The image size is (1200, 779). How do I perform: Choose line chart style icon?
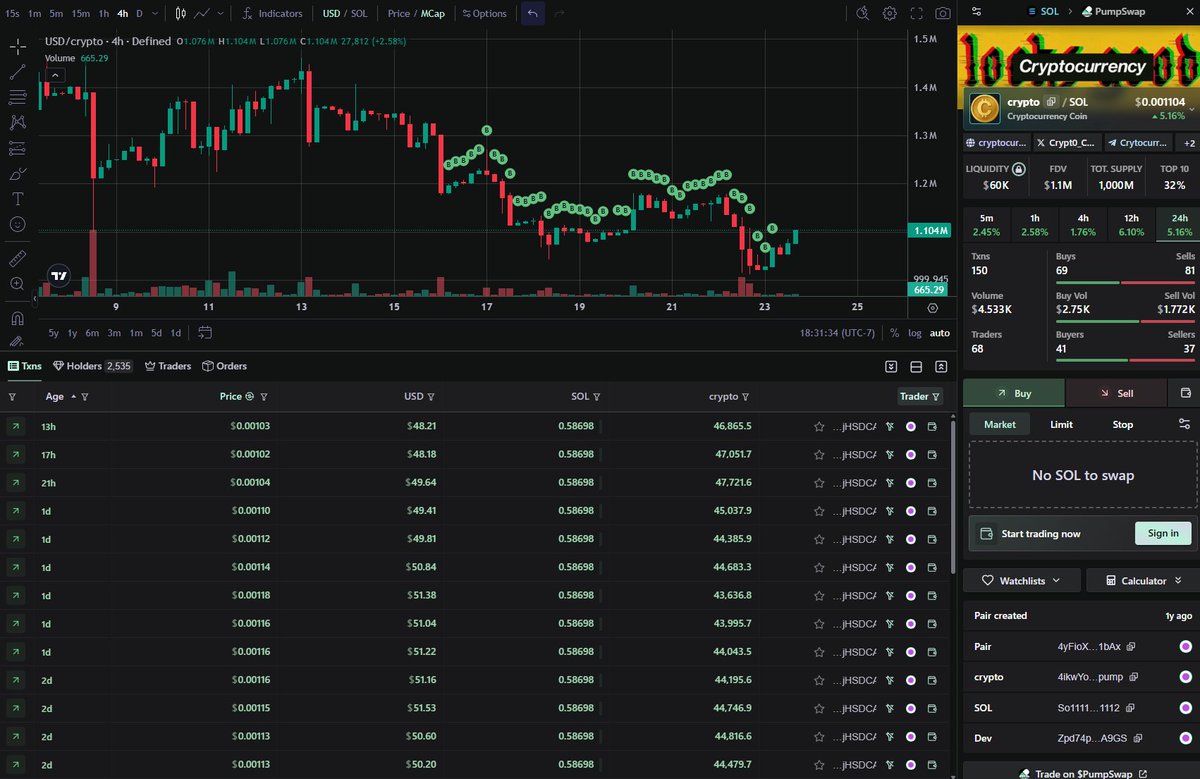(203, 14)
